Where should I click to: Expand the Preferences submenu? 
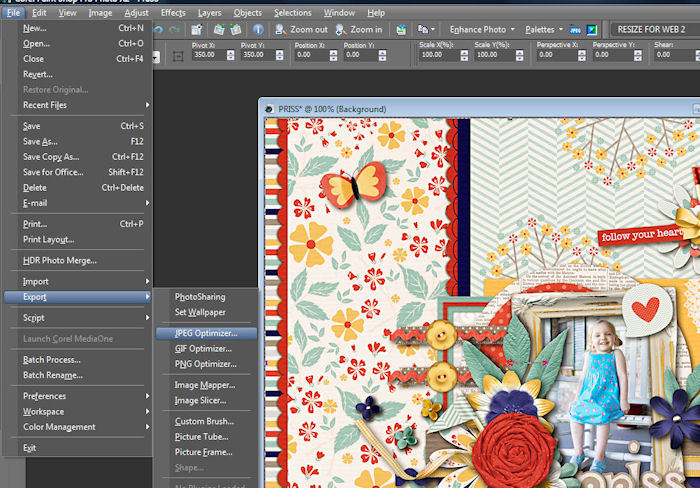[x=78, y=396]
